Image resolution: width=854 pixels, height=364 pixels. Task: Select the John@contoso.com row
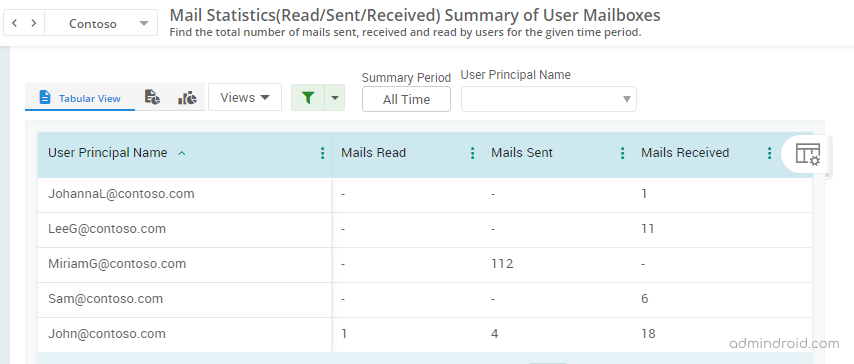425,334
